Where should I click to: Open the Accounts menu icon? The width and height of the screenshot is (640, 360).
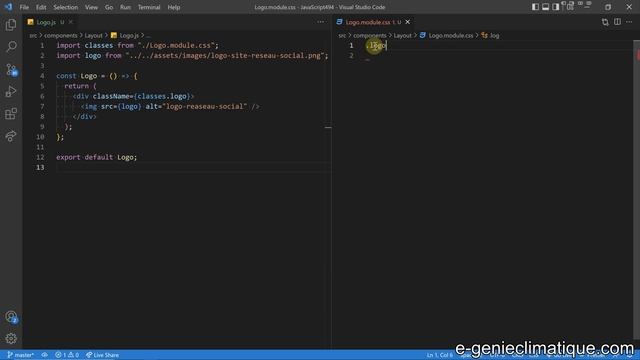(11, 317)
